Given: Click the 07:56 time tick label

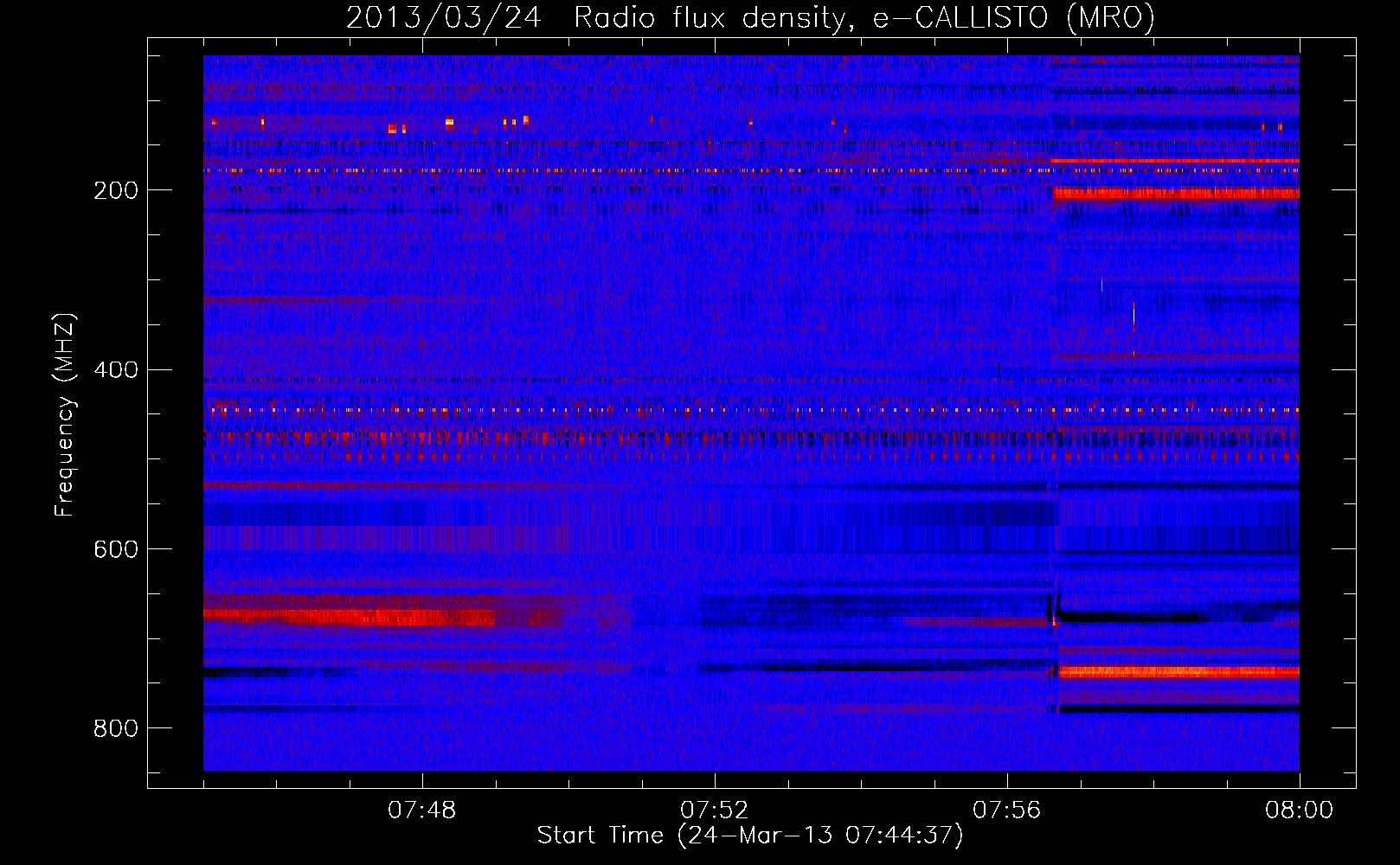Looking at the screenshot, I should [1007, 811].
